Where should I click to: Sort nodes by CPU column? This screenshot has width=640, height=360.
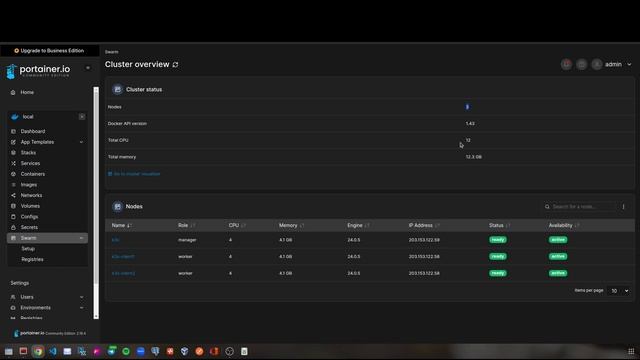[237, 225]
